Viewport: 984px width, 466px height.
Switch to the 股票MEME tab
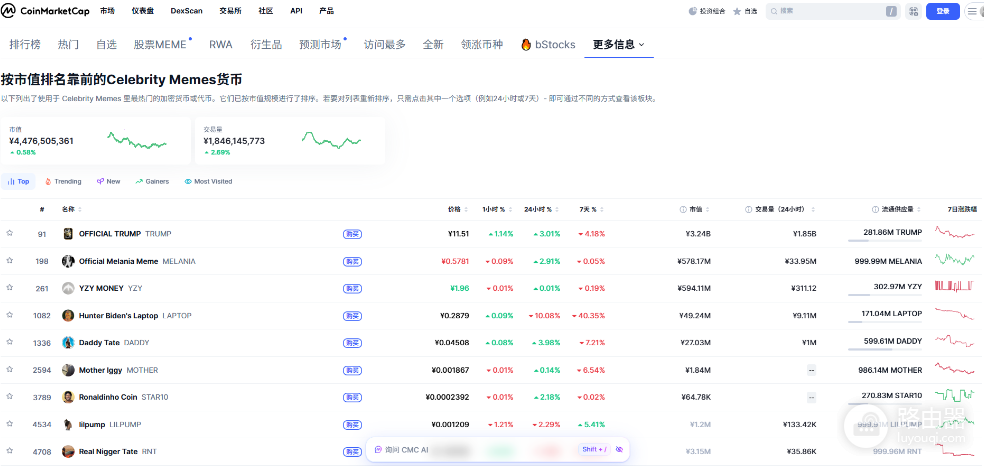tap(161, 45)
